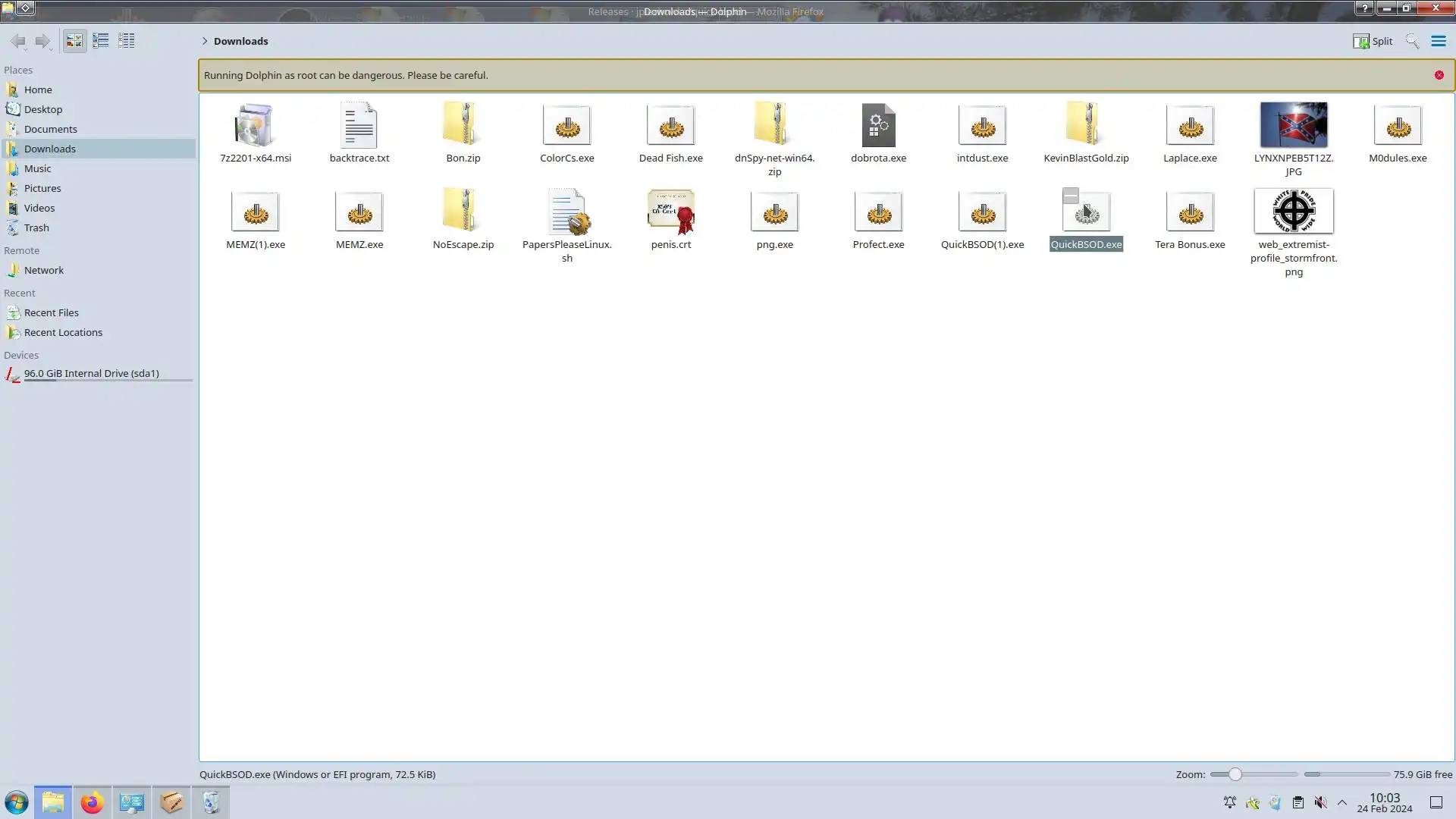Open Documents in Places panel

click(50, 129)
